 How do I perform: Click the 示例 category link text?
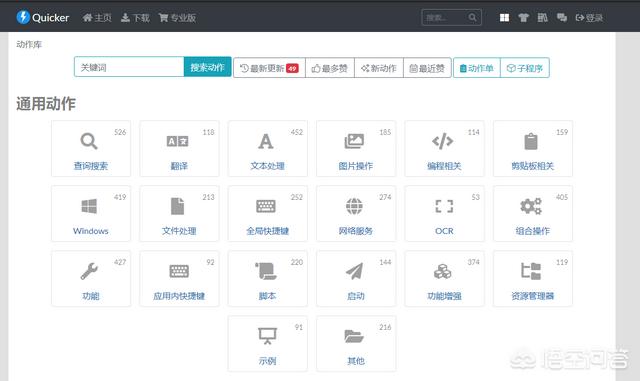(267, 361)
